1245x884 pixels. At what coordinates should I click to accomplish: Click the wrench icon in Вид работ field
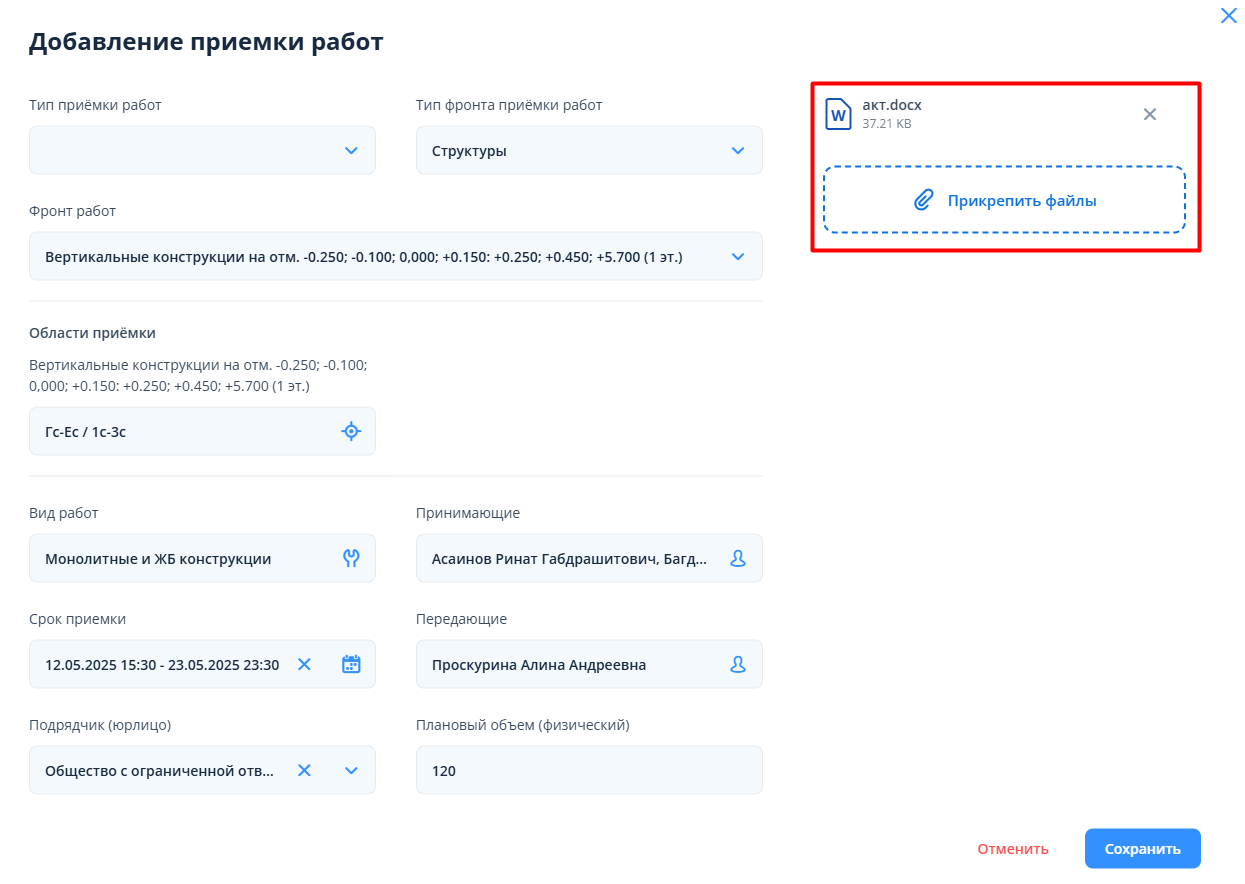click(x=350, y=559)
